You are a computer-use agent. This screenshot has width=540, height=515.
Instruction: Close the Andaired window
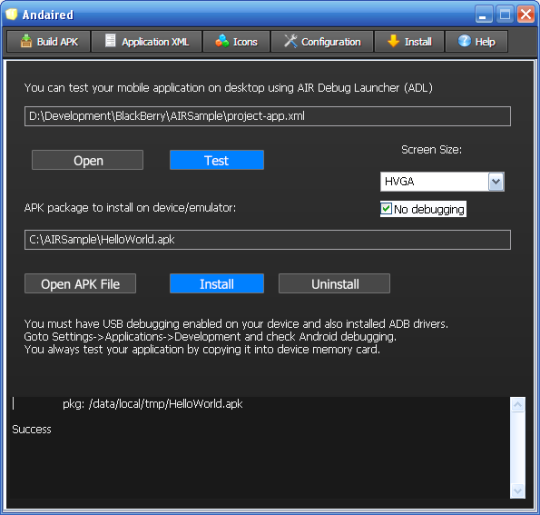[526, 15]
